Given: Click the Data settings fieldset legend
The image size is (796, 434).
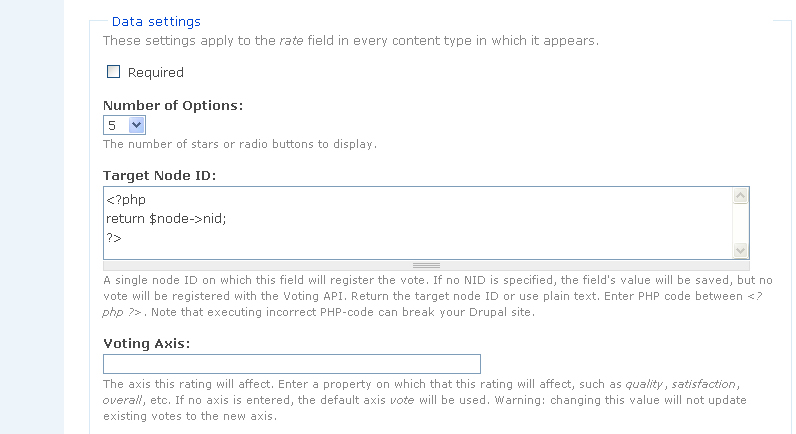Looking at the screenshot, I should pos(156,21).
